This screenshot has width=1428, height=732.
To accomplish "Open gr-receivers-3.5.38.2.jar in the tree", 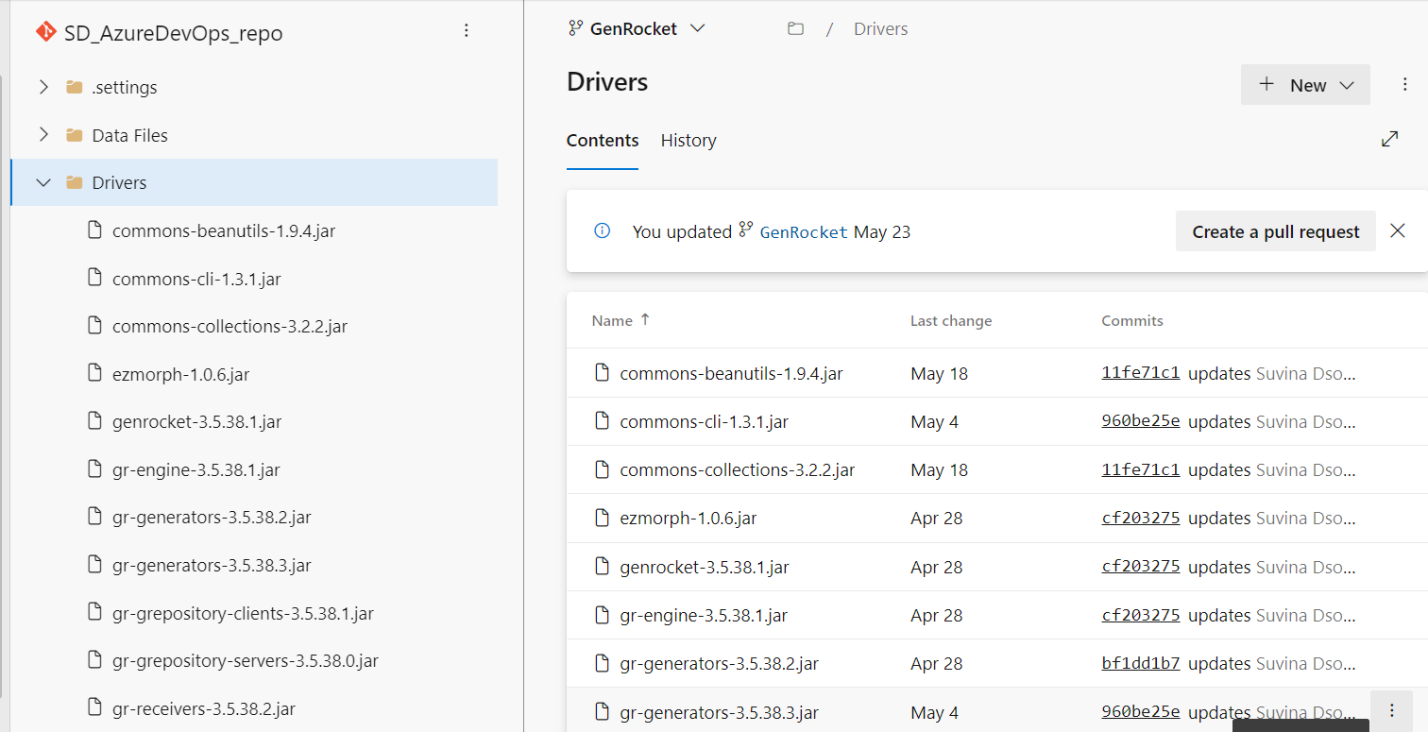I will (x=204, y=709).
